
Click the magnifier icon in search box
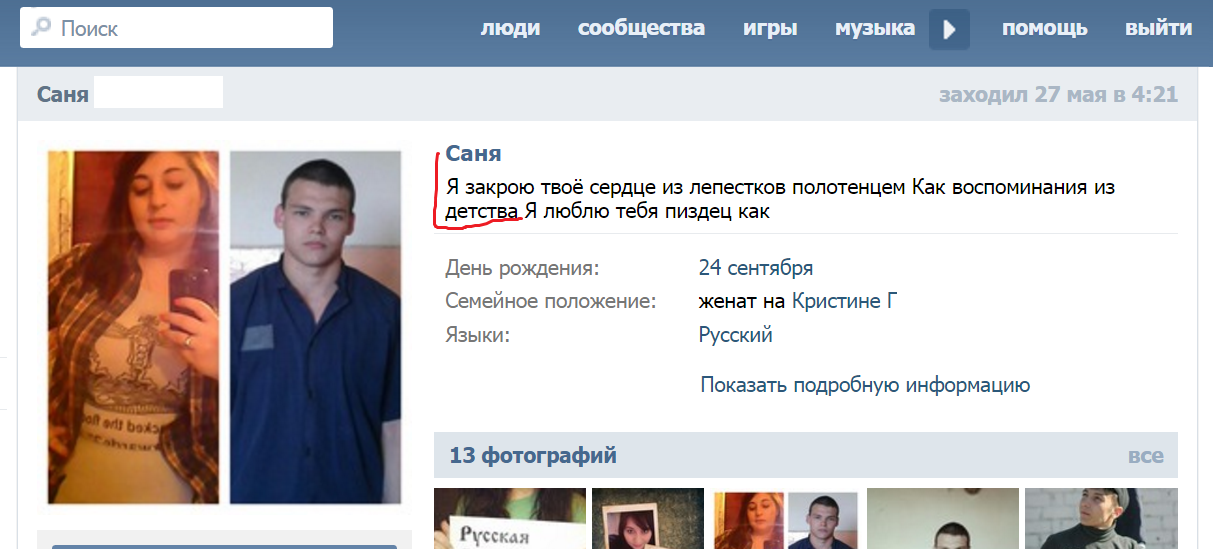point(41,28)
